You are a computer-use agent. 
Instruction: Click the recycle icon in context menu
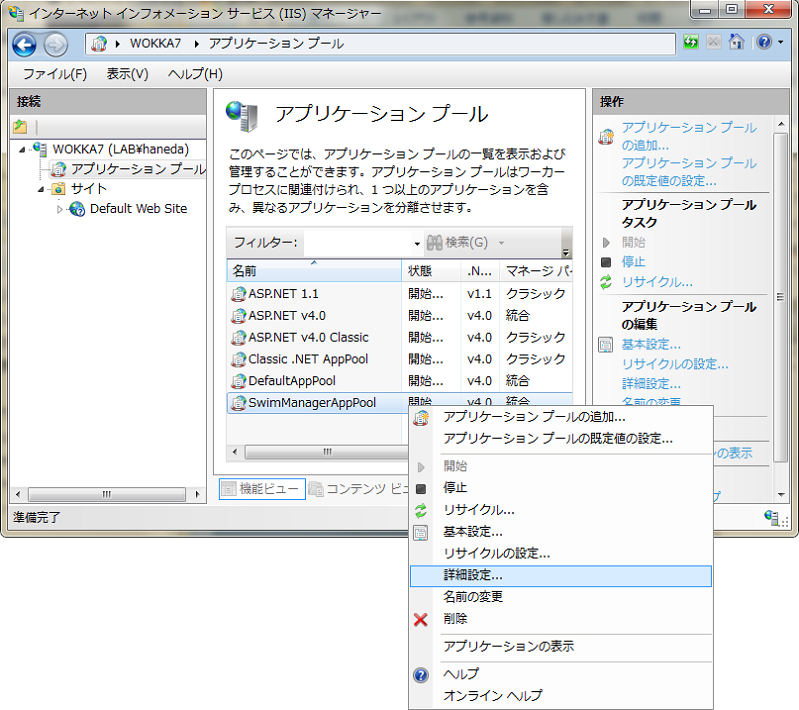pyautogui.click(x=420, y=510)
